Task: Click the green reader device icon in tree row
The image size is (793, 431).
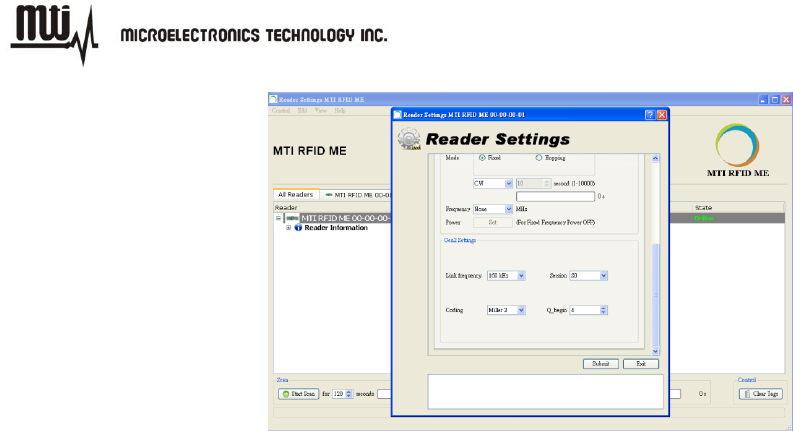Action: [x=292, y=218]
